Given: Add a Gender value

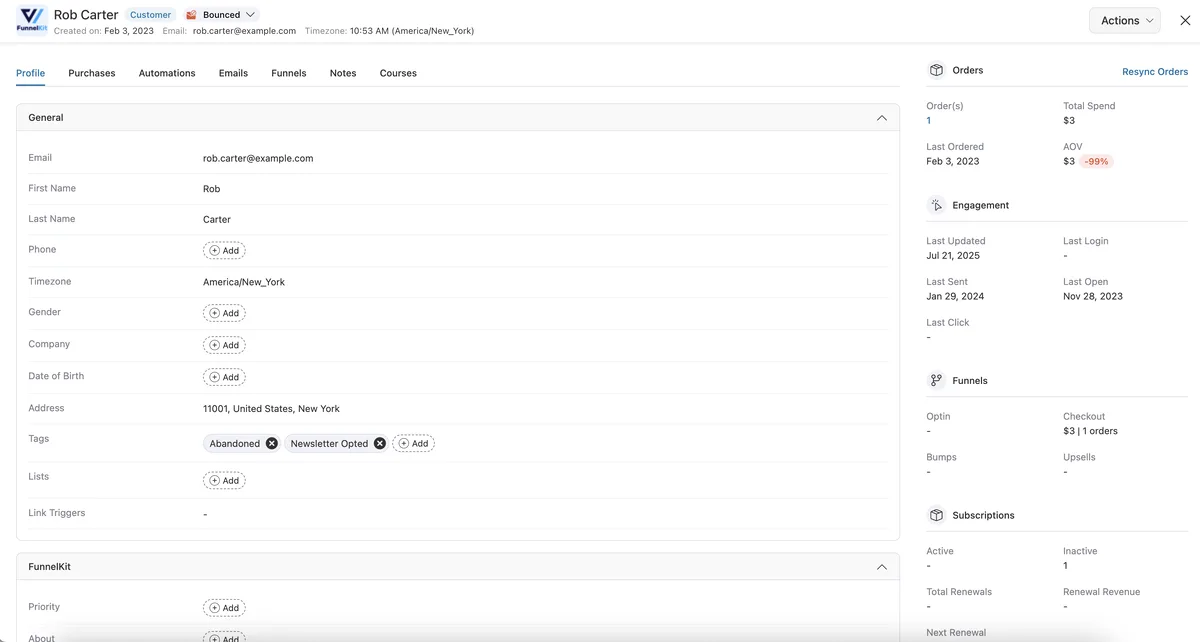Looking at the screenshot, I should coord(224,313).
